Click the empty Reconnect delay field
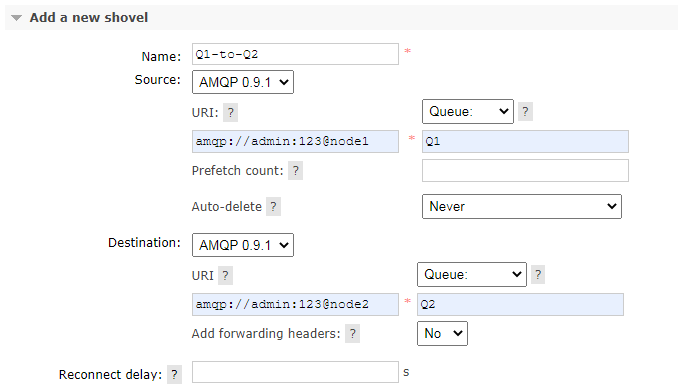678x388 pixels. point(295,372)
